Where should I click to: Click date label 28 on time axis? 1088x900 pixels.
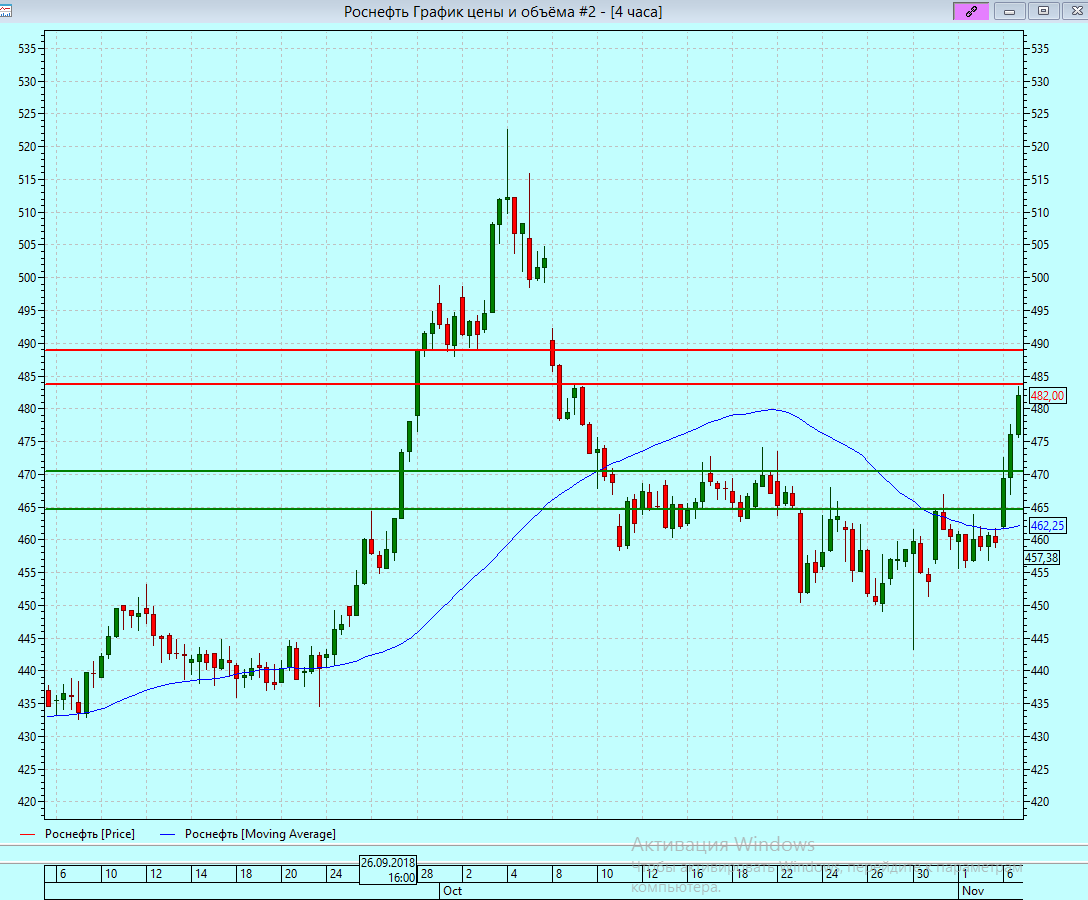427,874
